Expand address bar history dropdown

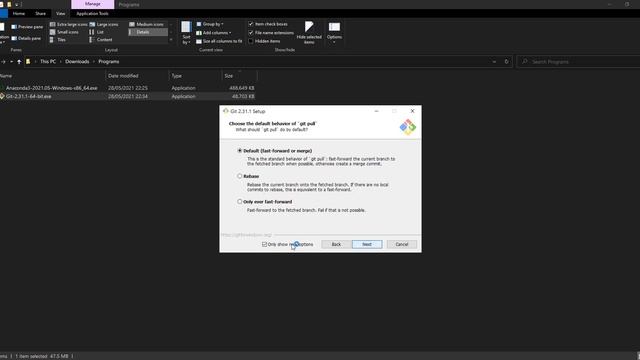(x=494, y=62)
